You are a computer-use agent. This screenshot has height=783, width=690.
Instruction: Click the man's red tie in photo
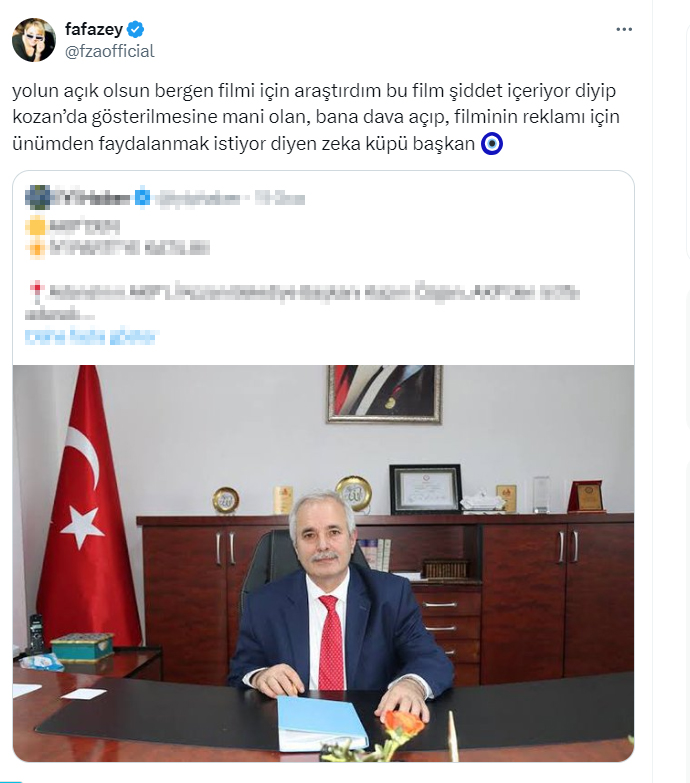point(331,643)
